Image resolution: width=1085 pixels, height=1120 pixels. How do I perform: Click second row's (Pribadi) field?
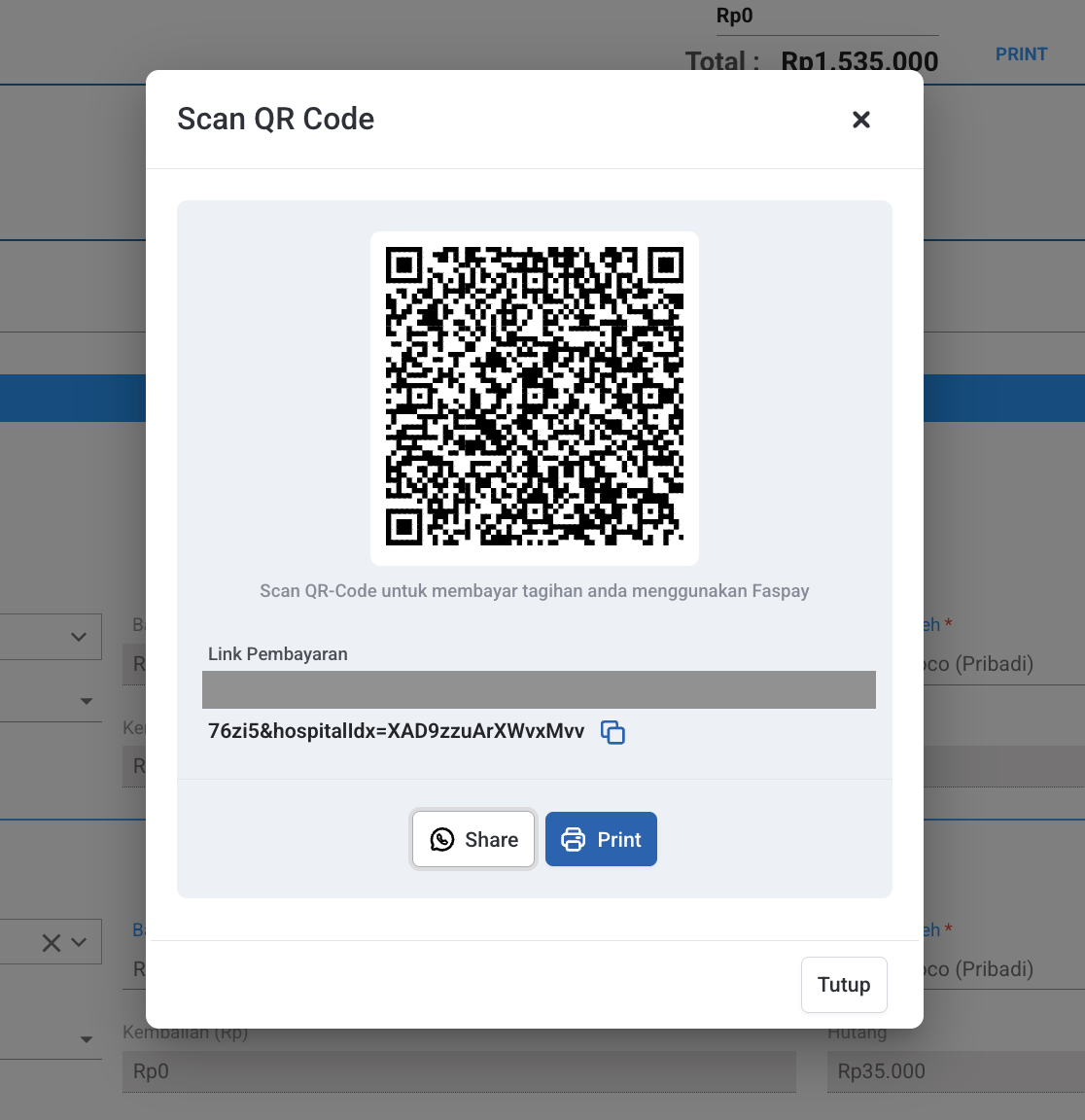pos(992,969)
